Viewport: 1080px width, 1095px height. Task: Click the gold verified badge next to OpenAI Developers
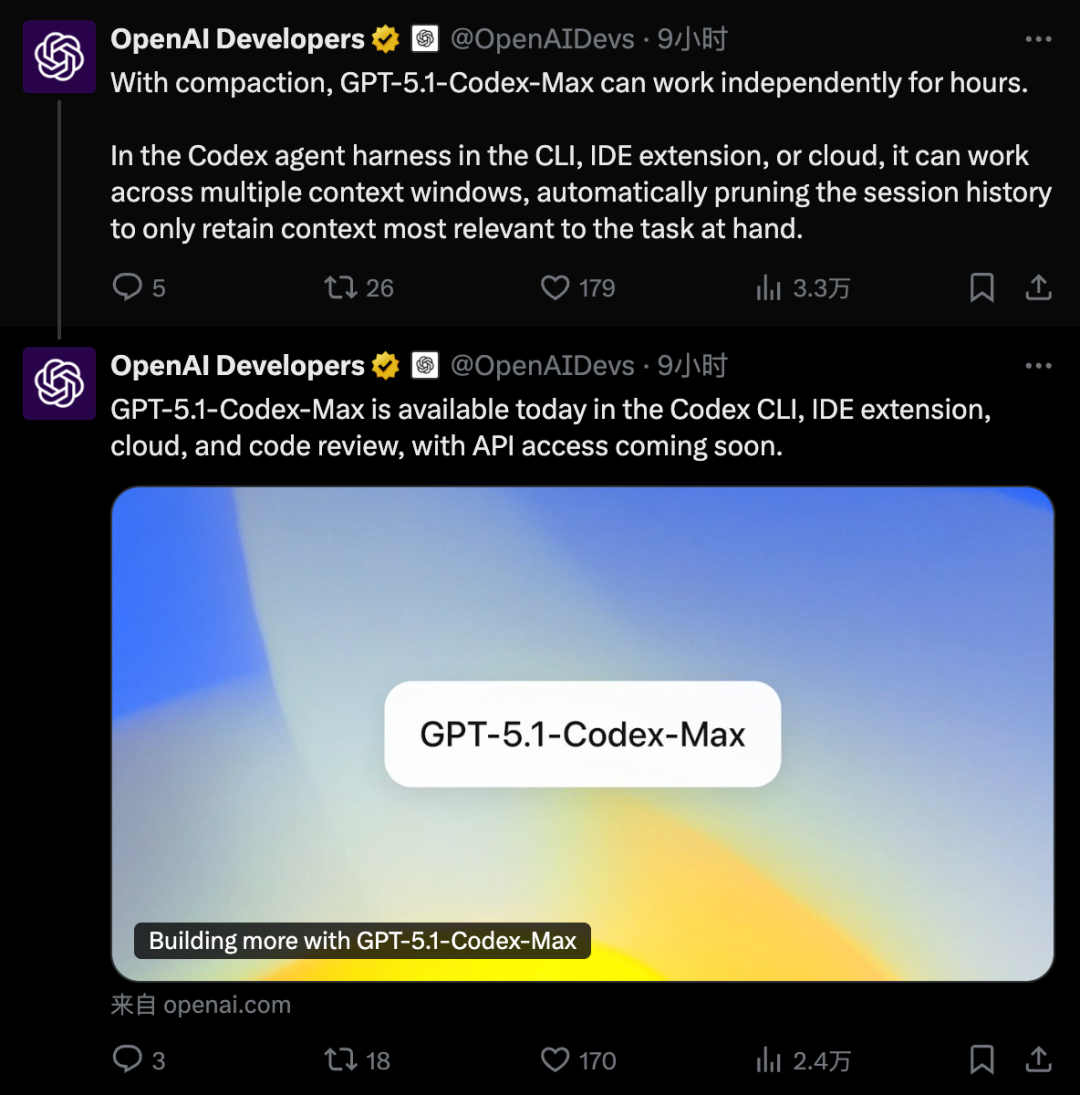[384, 38]
